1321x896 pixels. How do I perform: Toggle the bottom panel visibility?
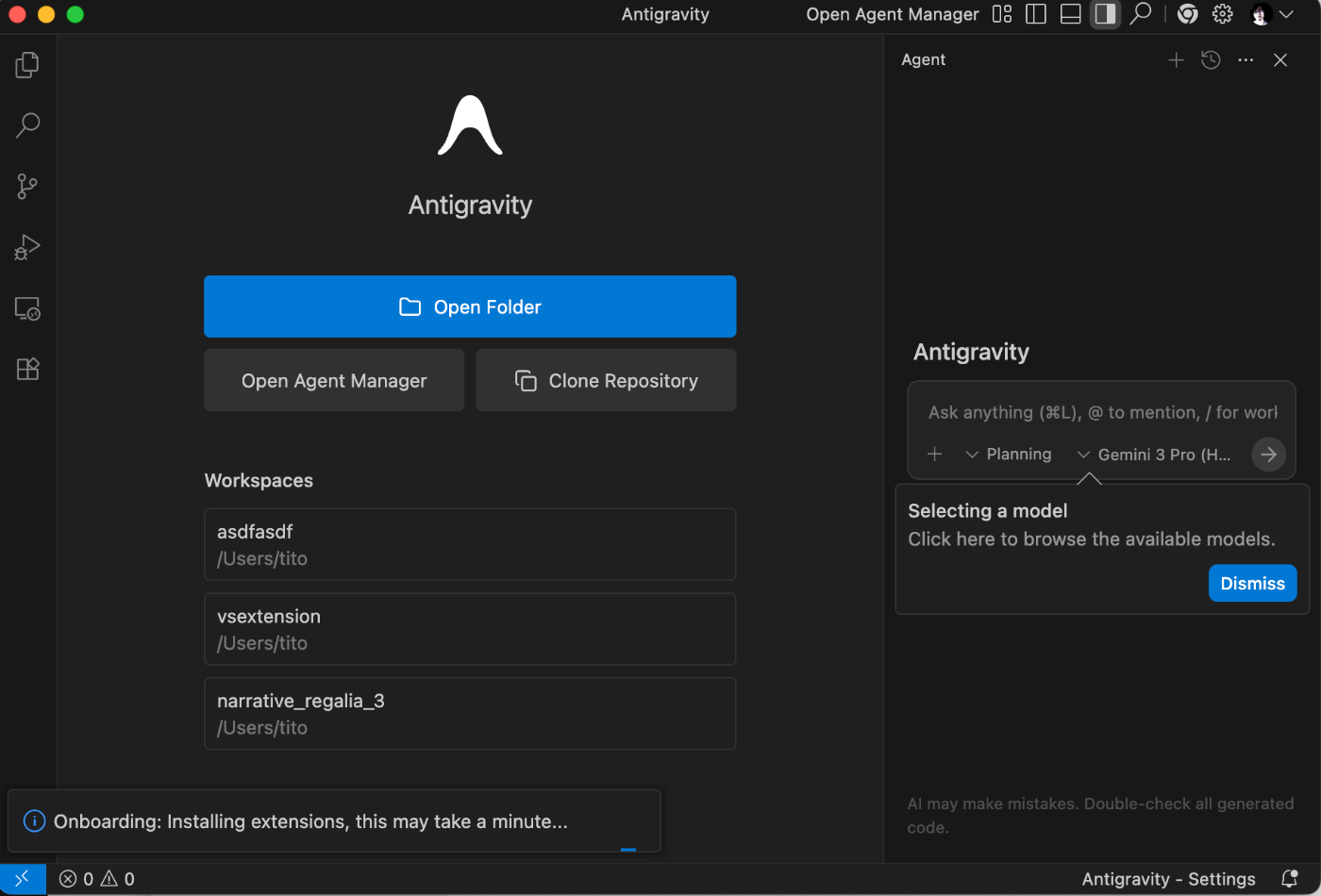[1070, 14]
